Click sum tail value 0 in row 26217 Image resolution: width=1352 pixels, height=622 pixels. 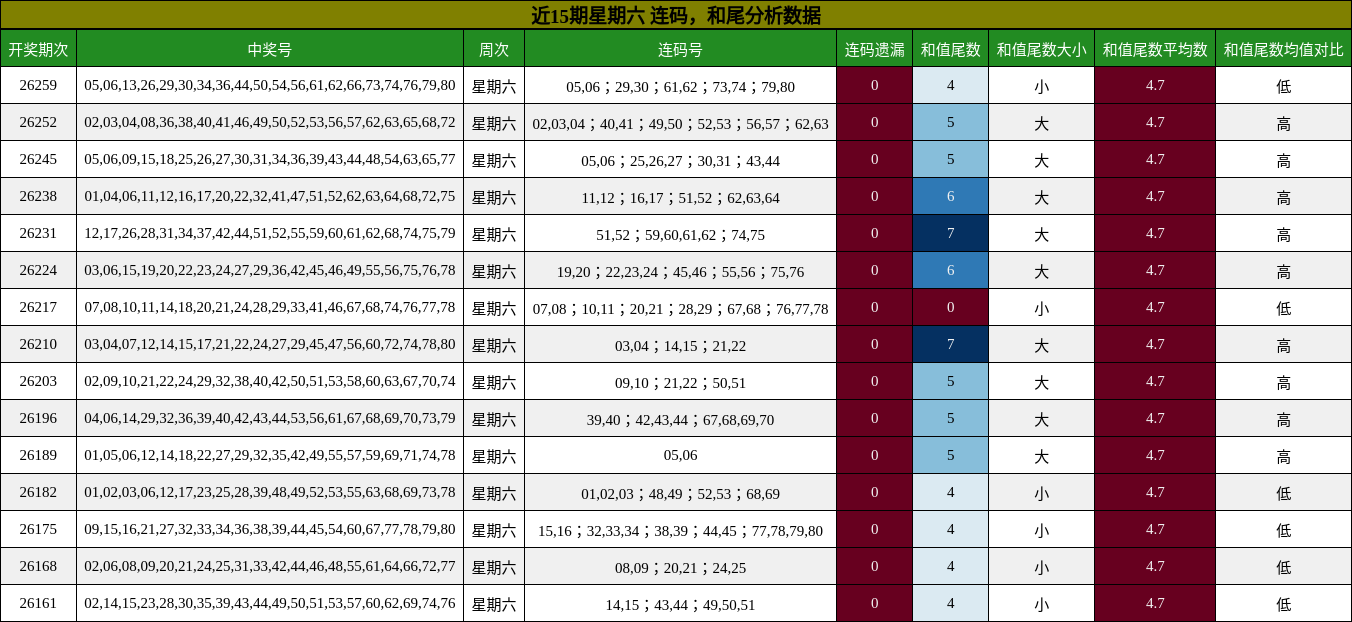950,307
